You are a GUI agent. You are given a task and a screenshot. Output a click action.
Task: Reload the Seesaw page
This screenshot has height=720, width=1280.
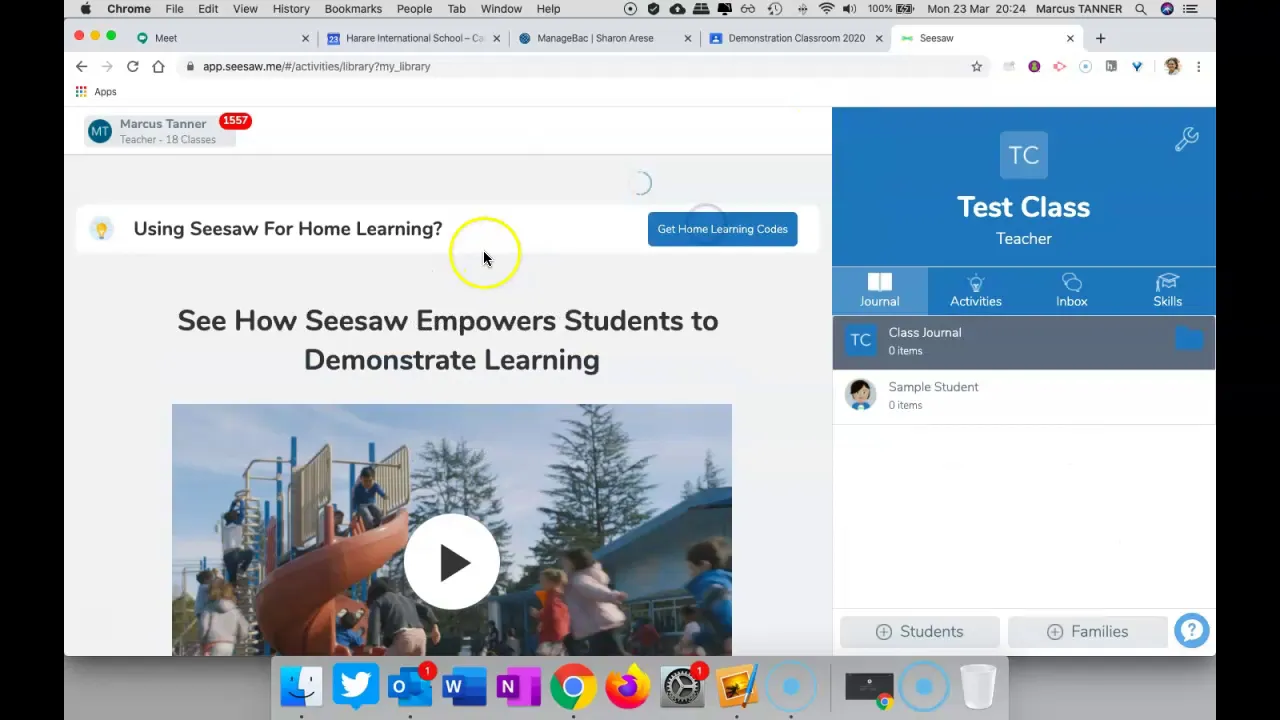(132, 66)
